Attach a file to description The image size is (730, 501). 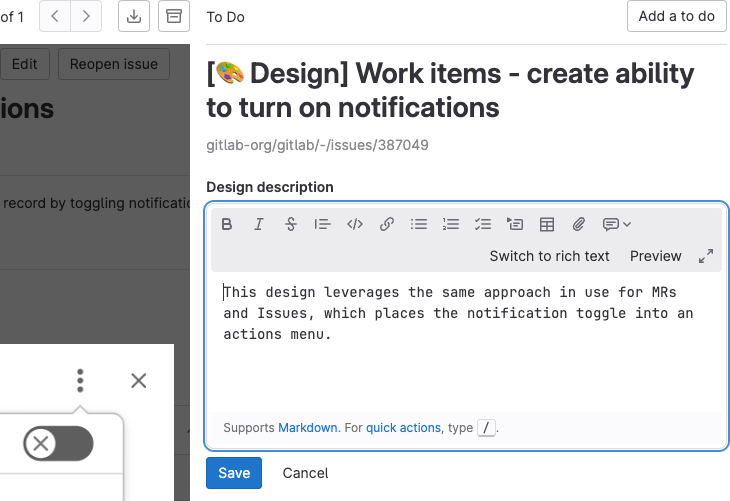[x=579, y=224]
